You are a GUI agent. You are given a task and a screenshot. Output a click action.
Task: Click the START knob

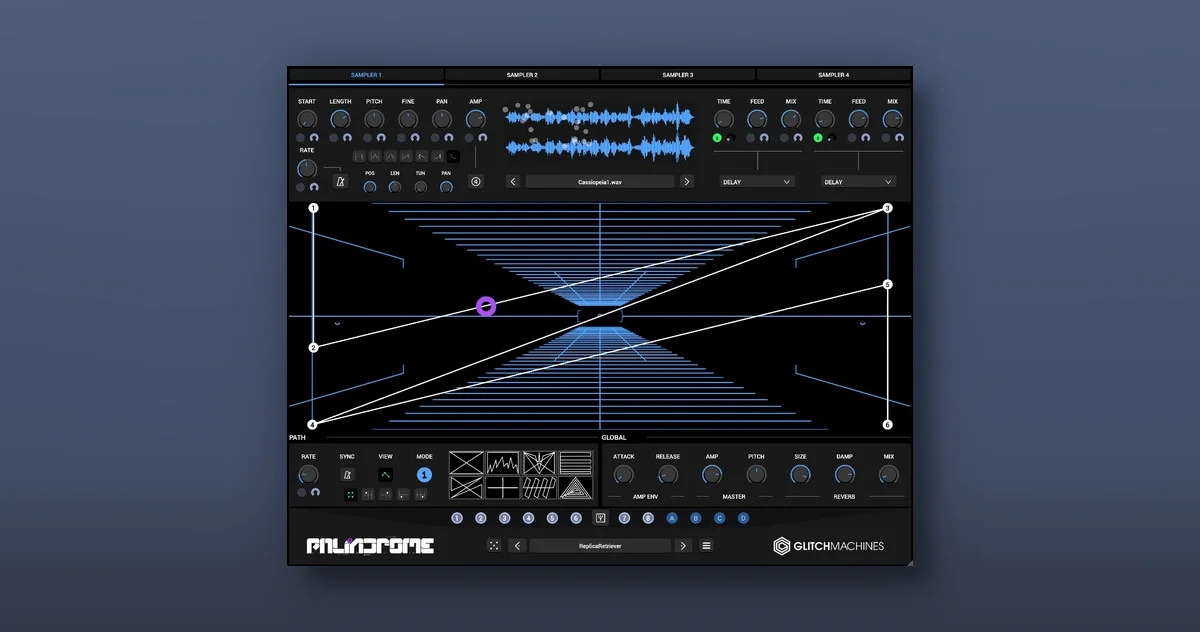[307, 119]
